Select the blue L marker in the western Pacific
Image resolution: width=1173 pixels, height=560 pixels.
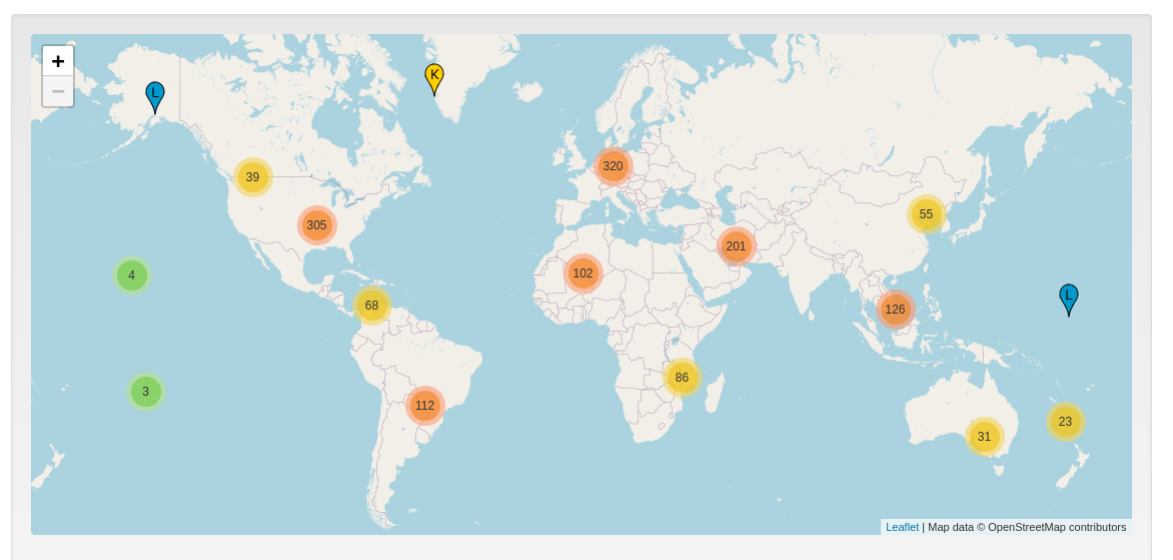click(1069, 298)
